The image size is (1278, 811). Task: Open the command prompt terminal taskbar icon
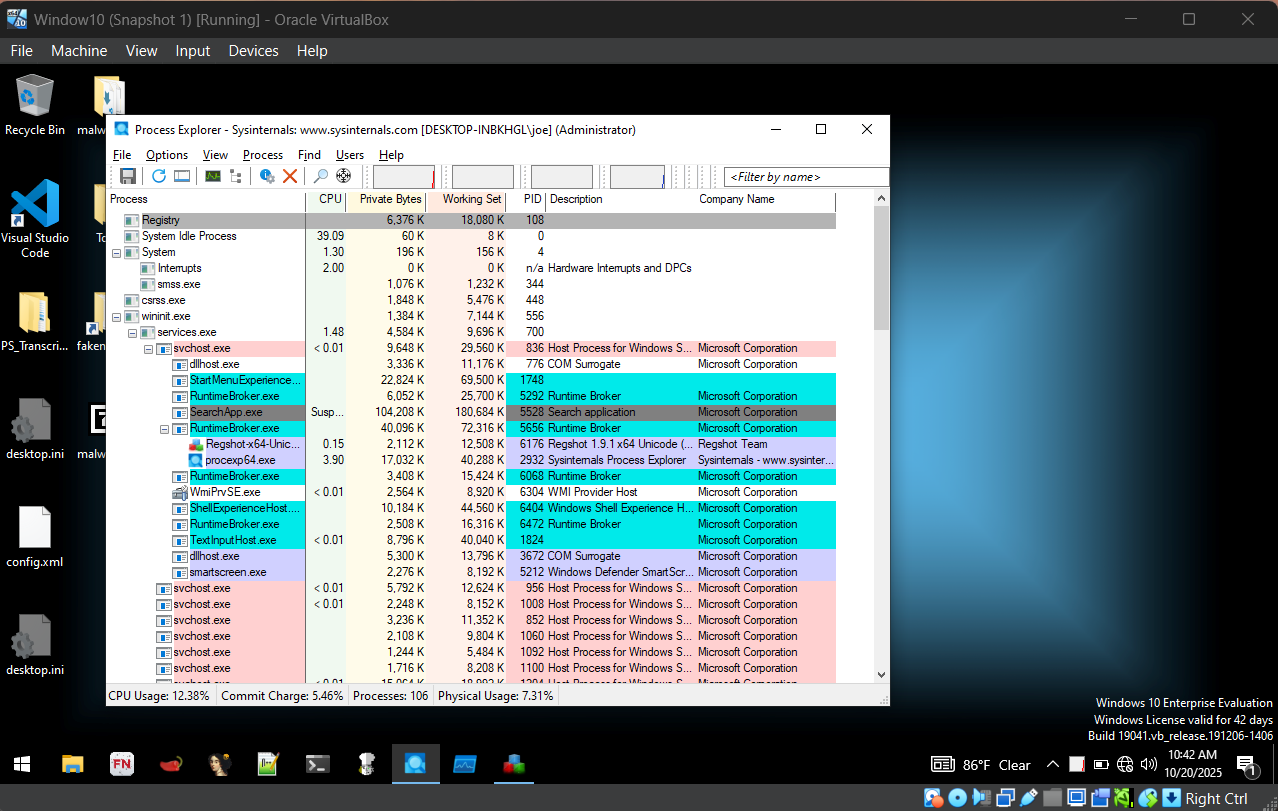[x=317, y=764]
